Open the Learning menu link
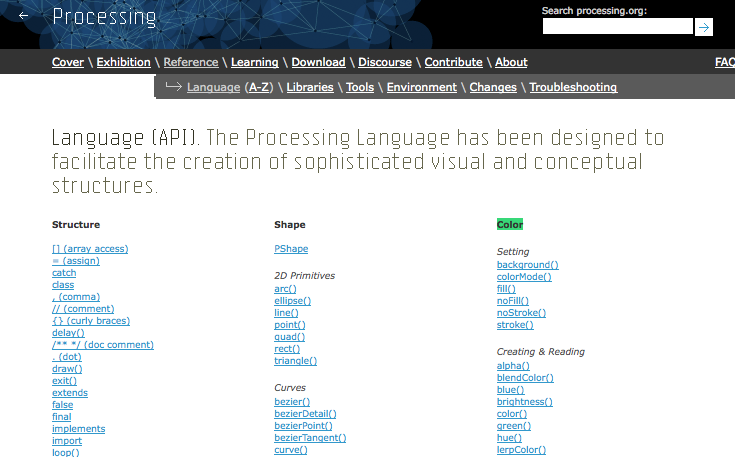Screen dimensions: 735x457 [x=255, y=62]
